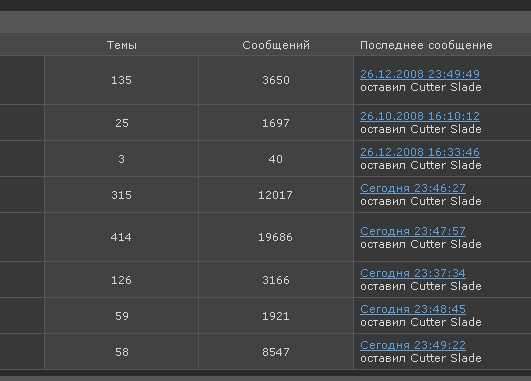Click the topics count 126

point(121,280)
